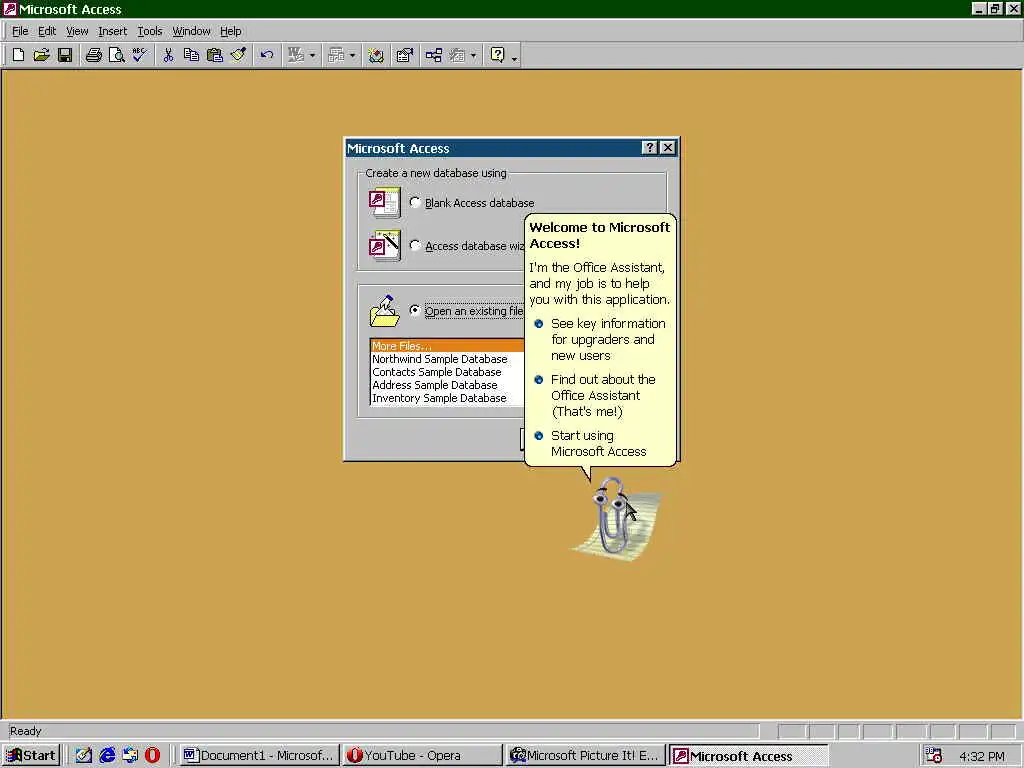Click the Windows Start button
The height and width of the screenshot is (768, 1024).
(x=31, y=756)
